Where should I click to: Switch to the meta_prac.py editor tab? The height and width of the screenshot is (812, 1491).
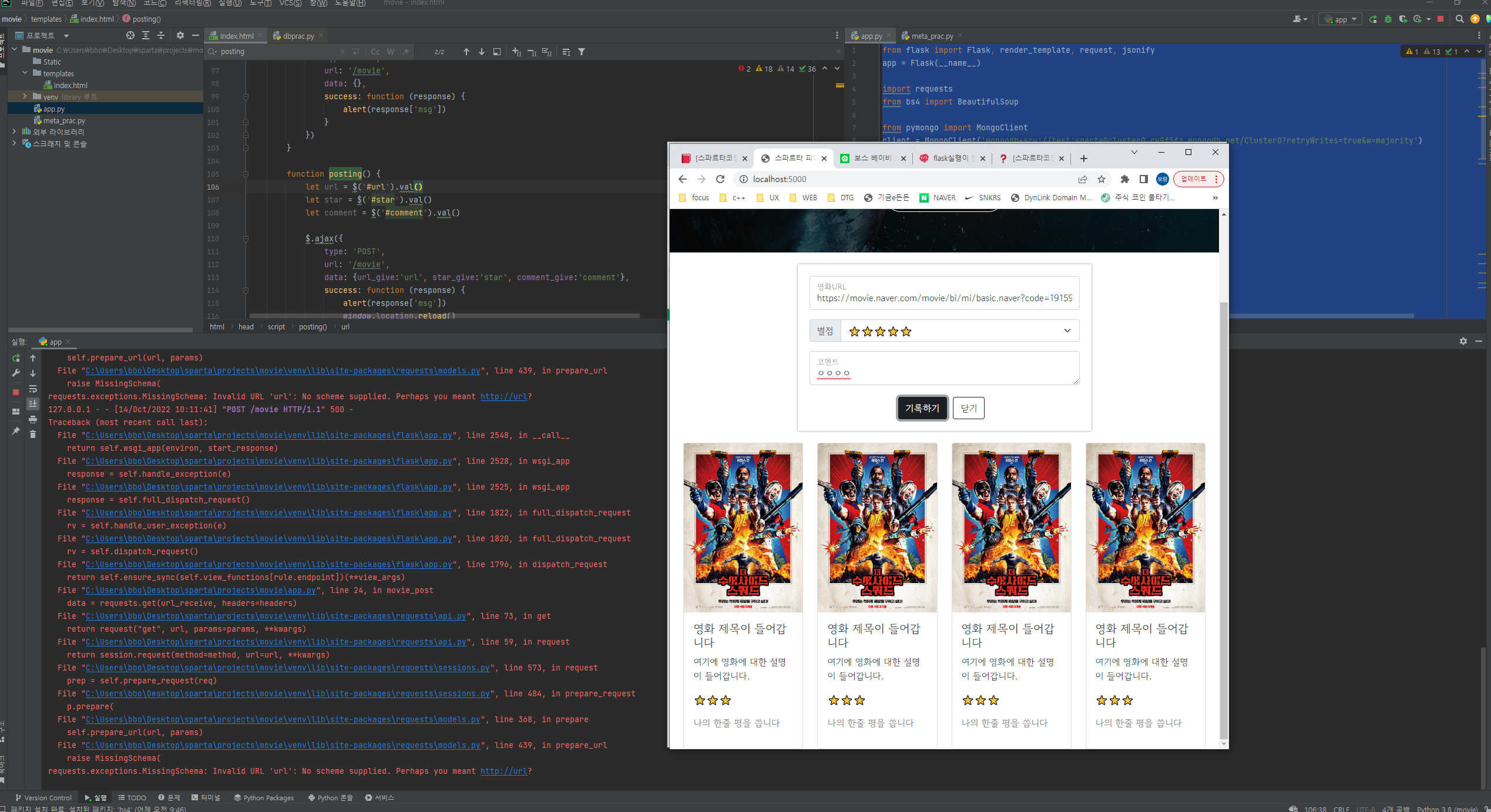pos(932,36)
